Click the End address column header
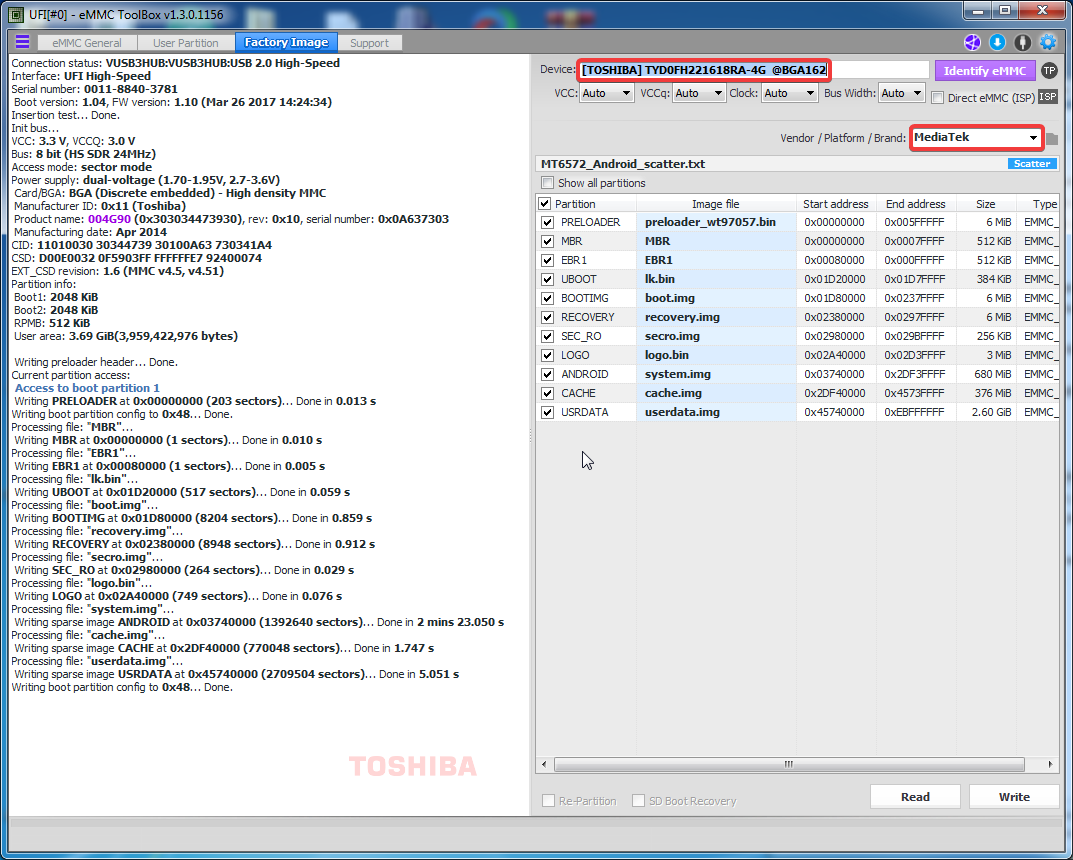 (916, 204)
